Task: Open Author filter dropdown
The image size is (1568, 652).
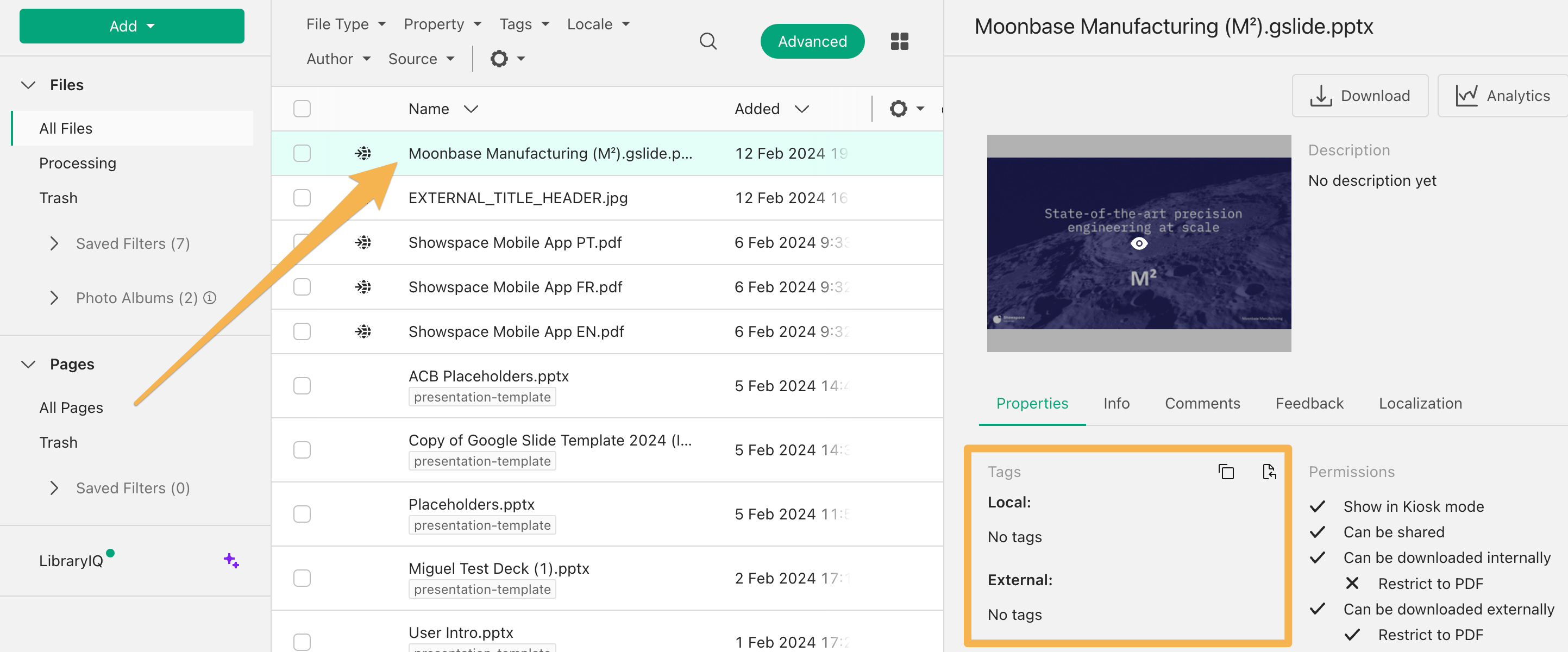Action: coord(338,59)
